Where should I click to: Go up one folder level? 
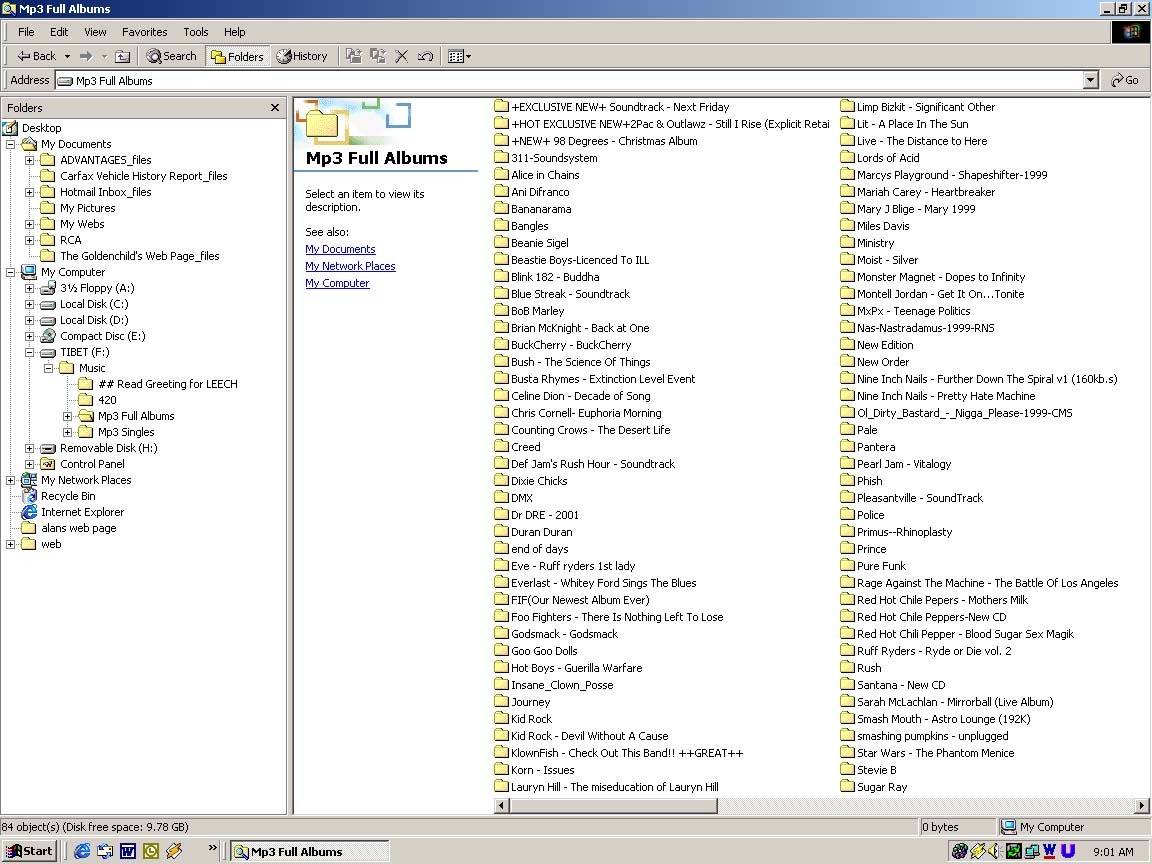pos(123,56)
